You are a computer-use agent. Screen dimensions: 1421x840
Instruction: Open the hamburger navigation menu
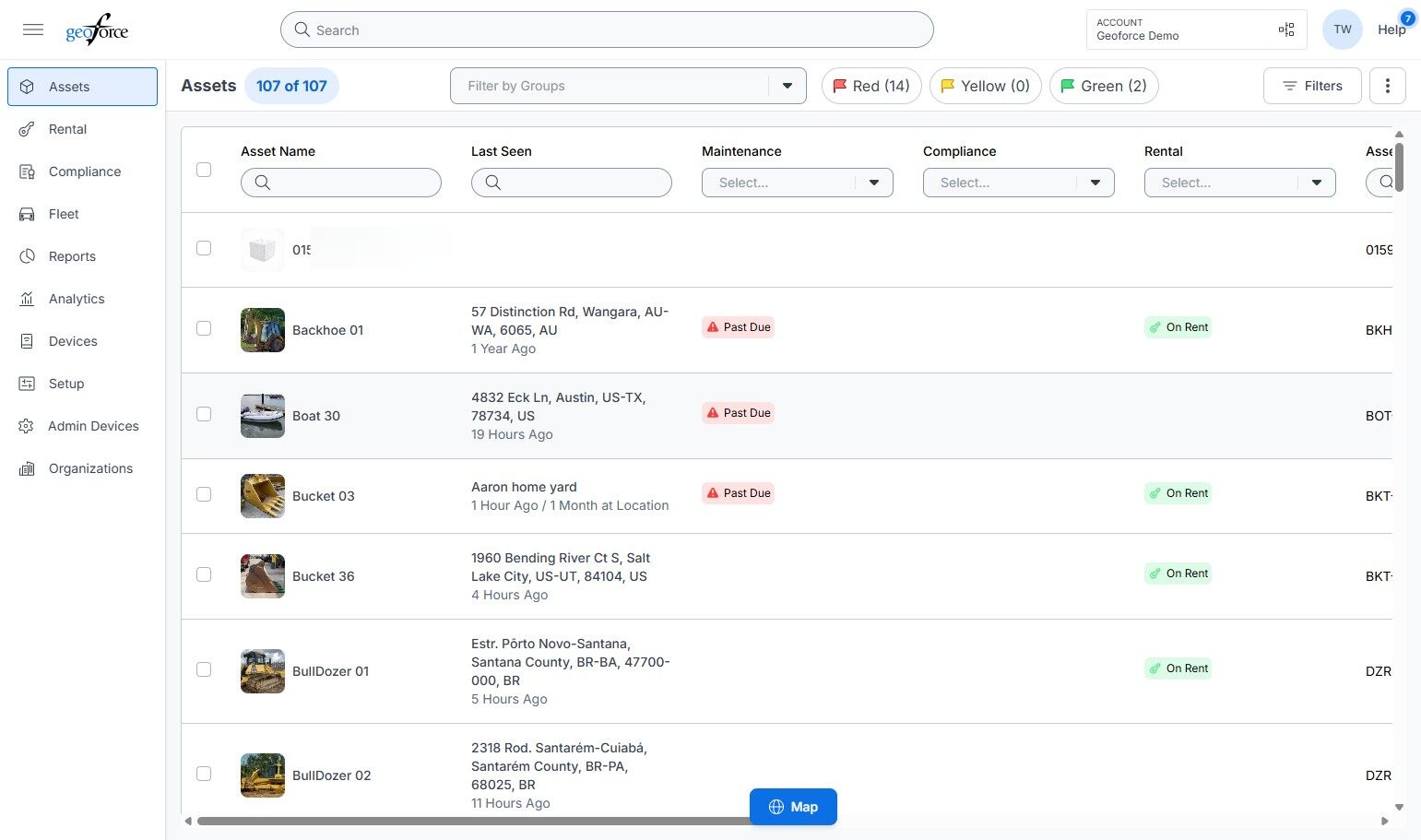(x=33, y=30)
